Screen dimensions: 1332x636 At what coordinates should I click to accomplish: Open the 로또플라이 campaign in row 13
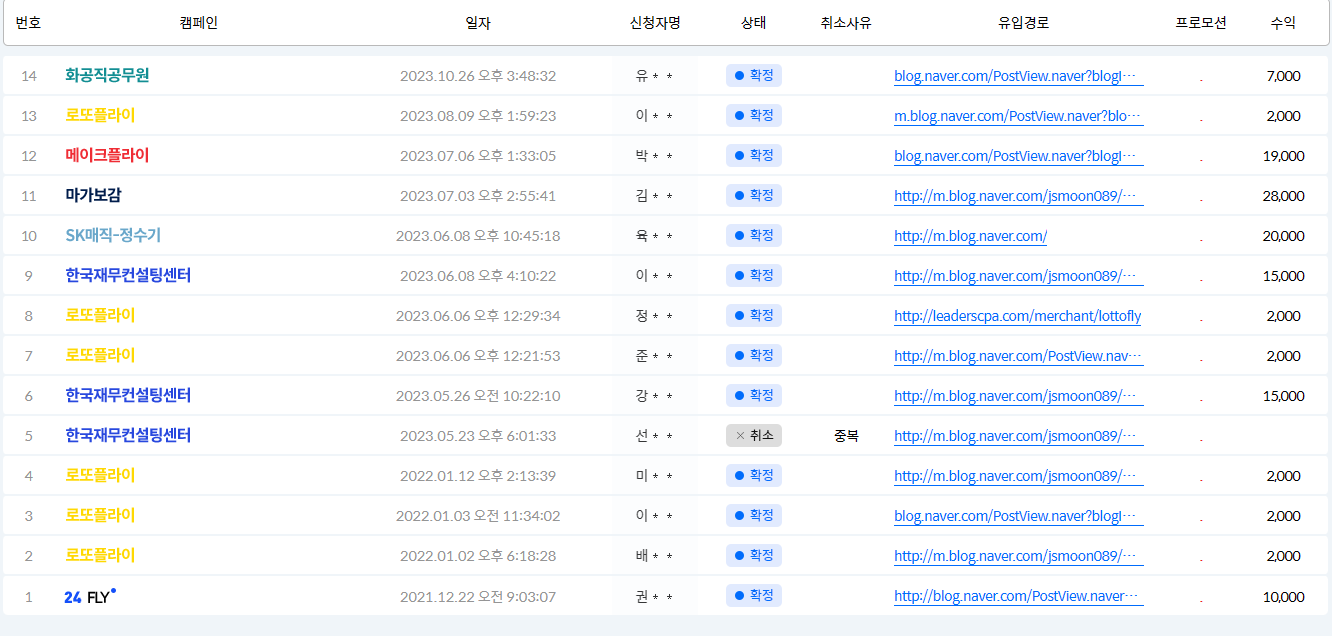pos(100,116)
